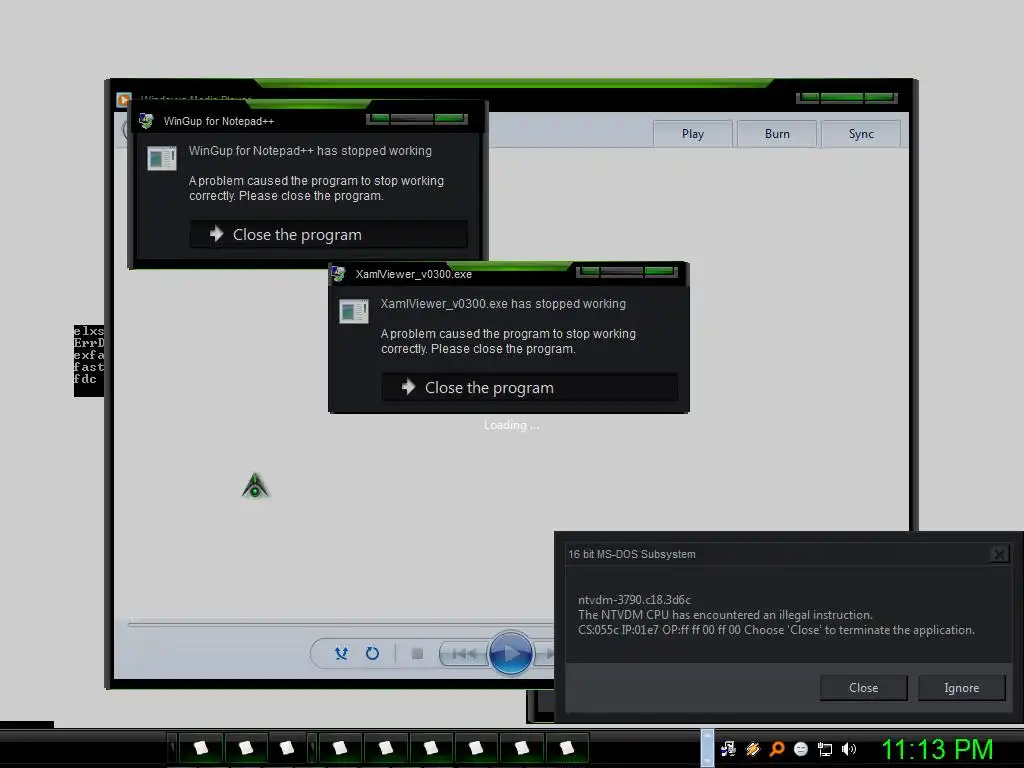Click the blue Play button in Media Player

tap(510, 652)
